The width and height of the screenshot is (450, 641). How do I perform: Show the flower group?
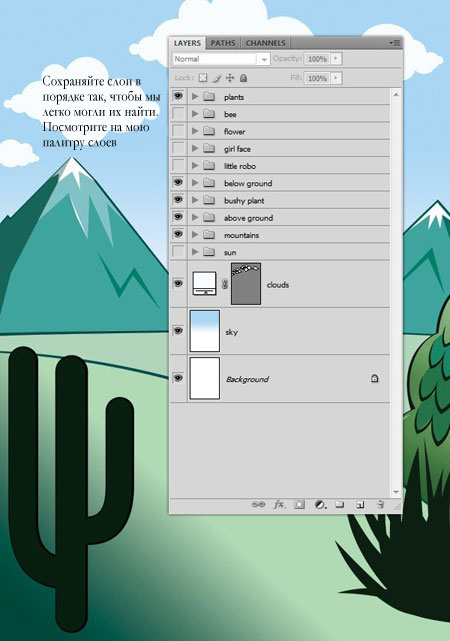(x=178, y=131)
